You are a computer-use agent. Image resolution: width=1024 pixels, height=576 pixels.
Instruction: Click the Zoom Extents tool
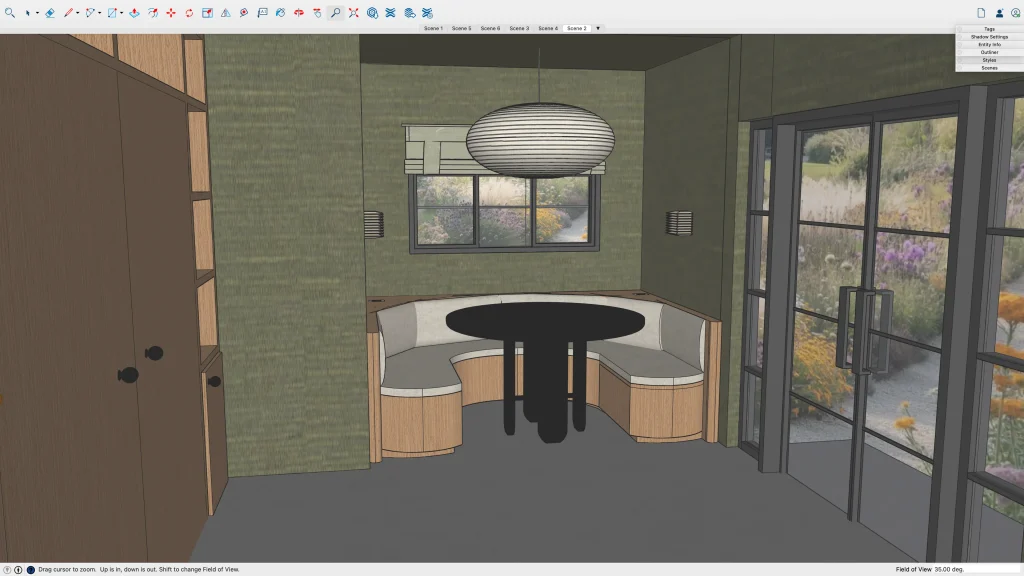(353, 13)
